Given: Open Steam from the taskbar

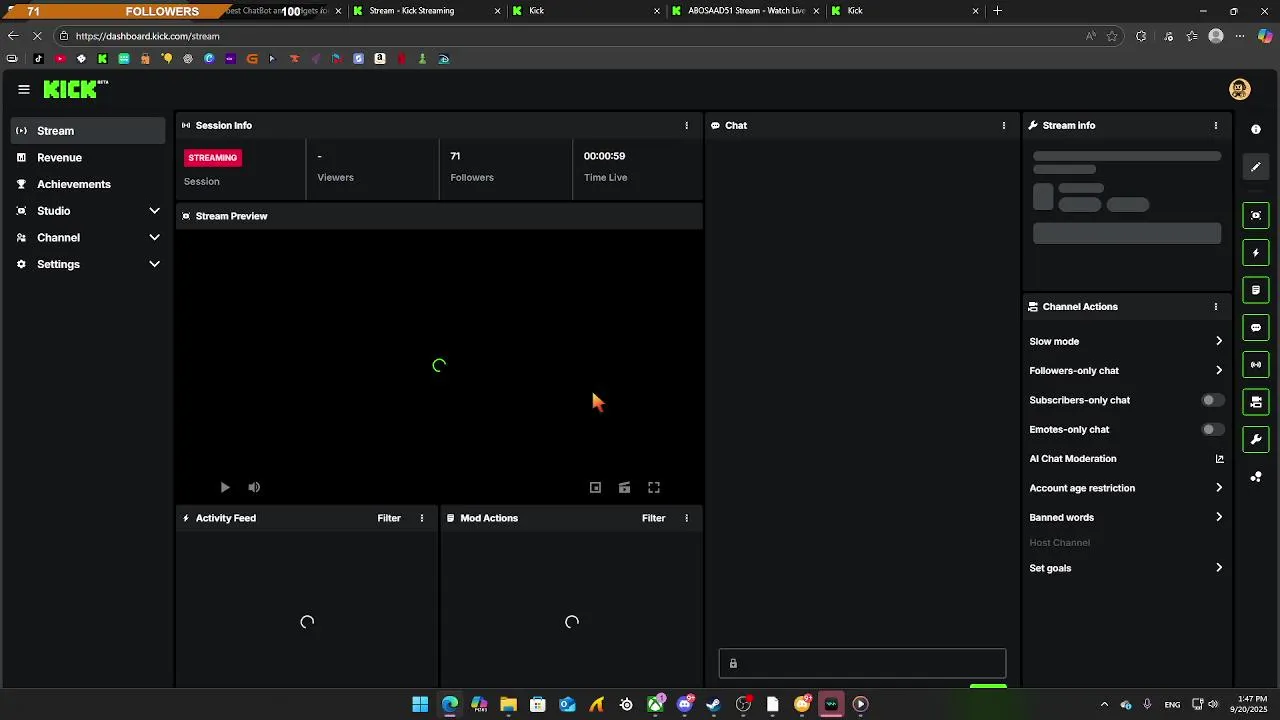Looking at the screenshot, I should (x=713, y=704).
